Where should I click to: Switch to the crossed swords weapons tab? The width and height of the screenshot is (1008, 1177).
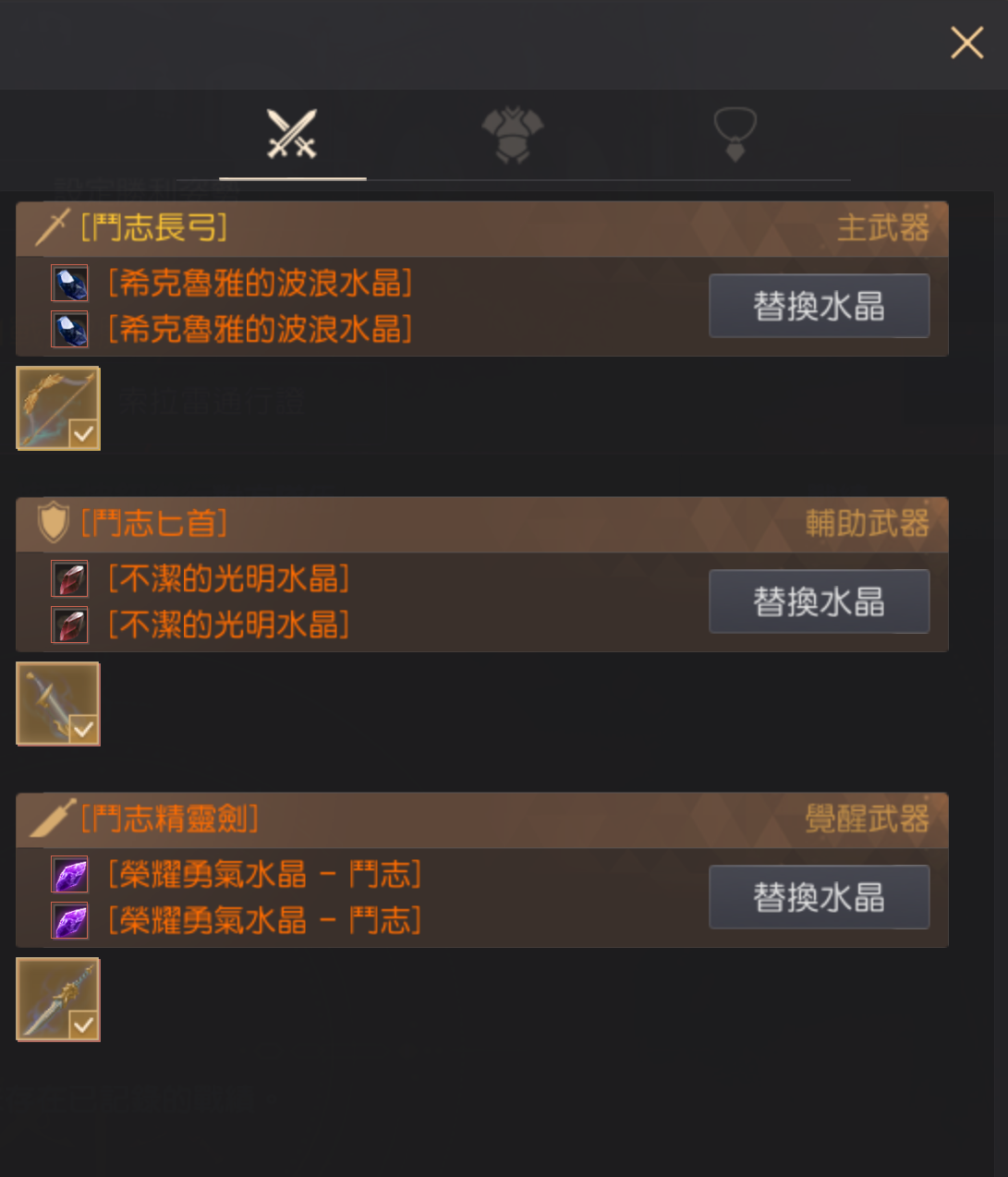coord(292,134)
